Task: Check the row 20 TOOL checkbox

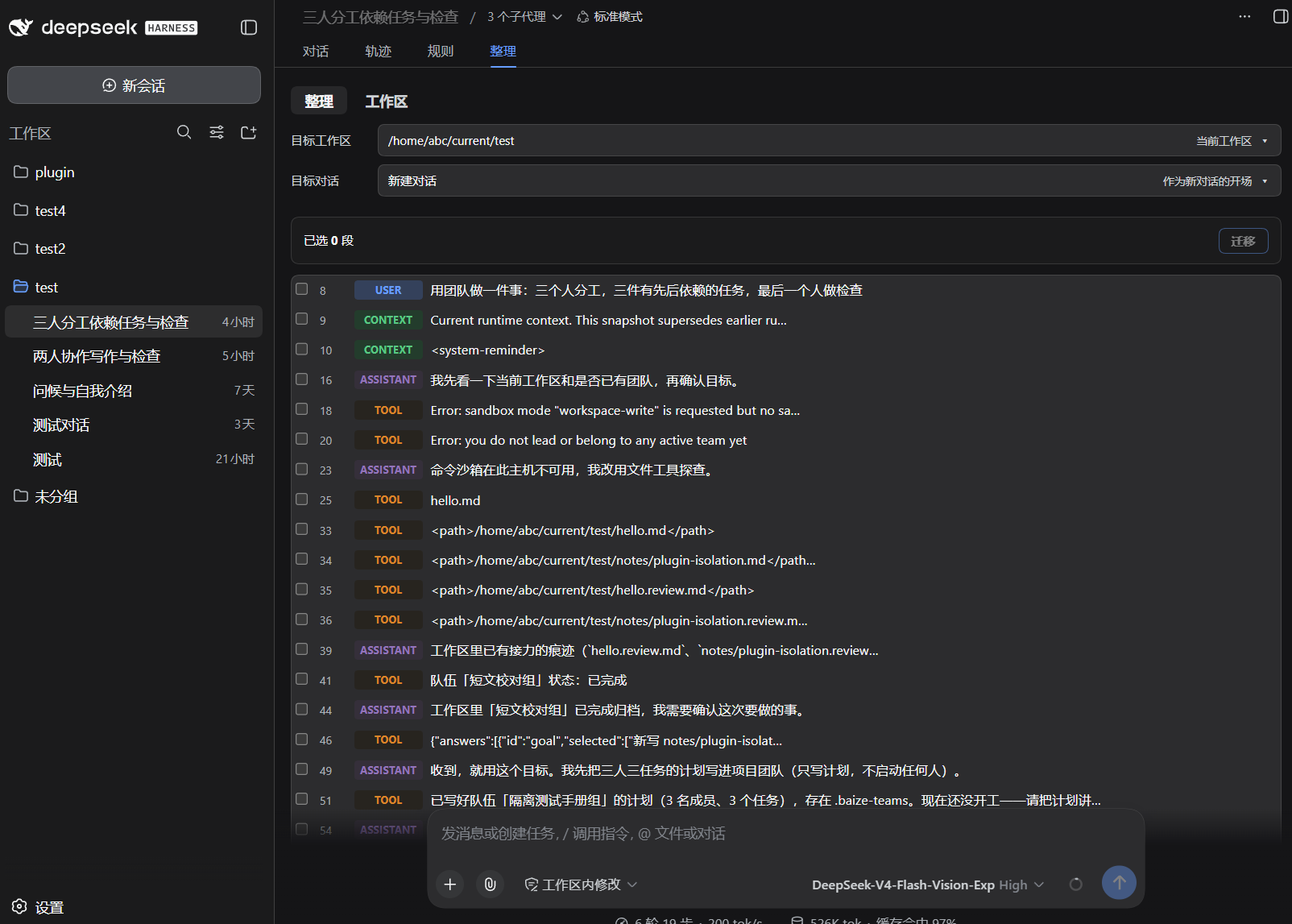Action: (x=302, y=439)
